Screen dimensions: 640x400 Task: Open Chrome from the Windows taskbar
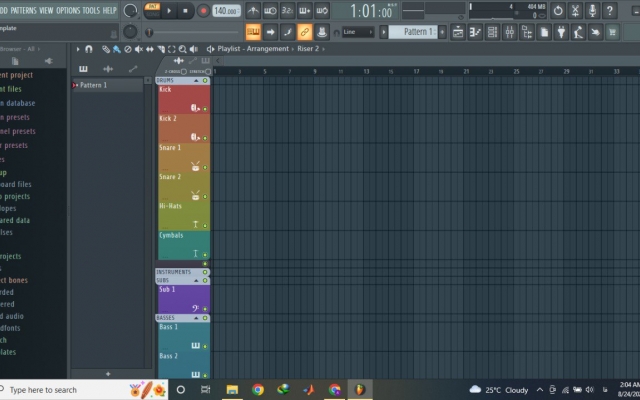point(258,390)
